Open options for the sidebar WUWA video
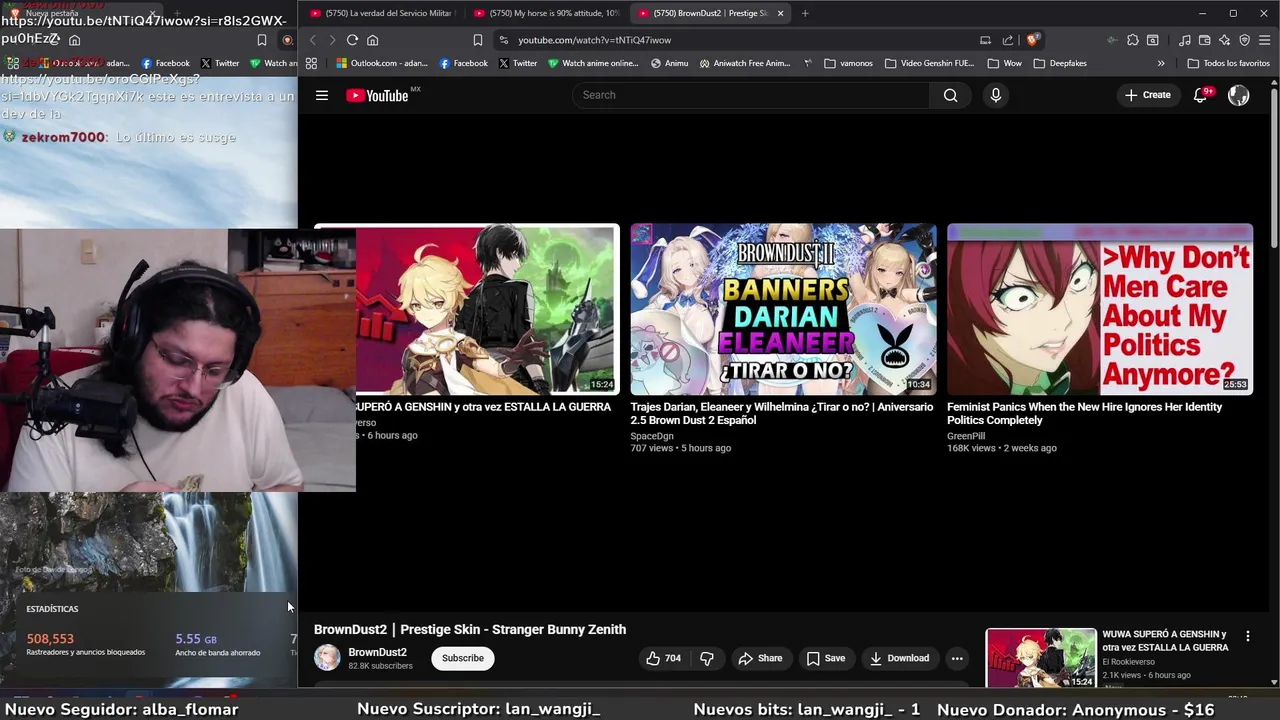This screenshot has height=720, width=1280. coord(1247,636)
